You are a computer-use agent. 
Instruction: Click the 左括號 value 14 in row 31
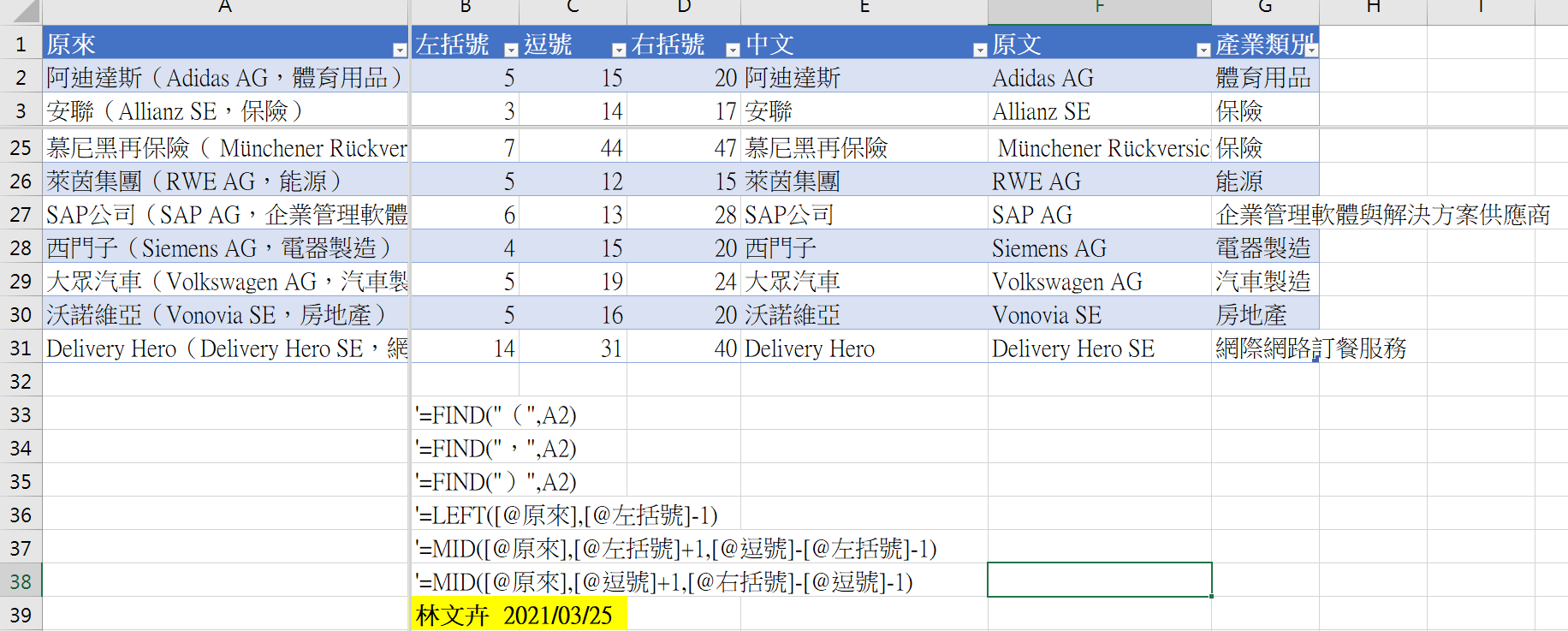click(x=465, y=348)
